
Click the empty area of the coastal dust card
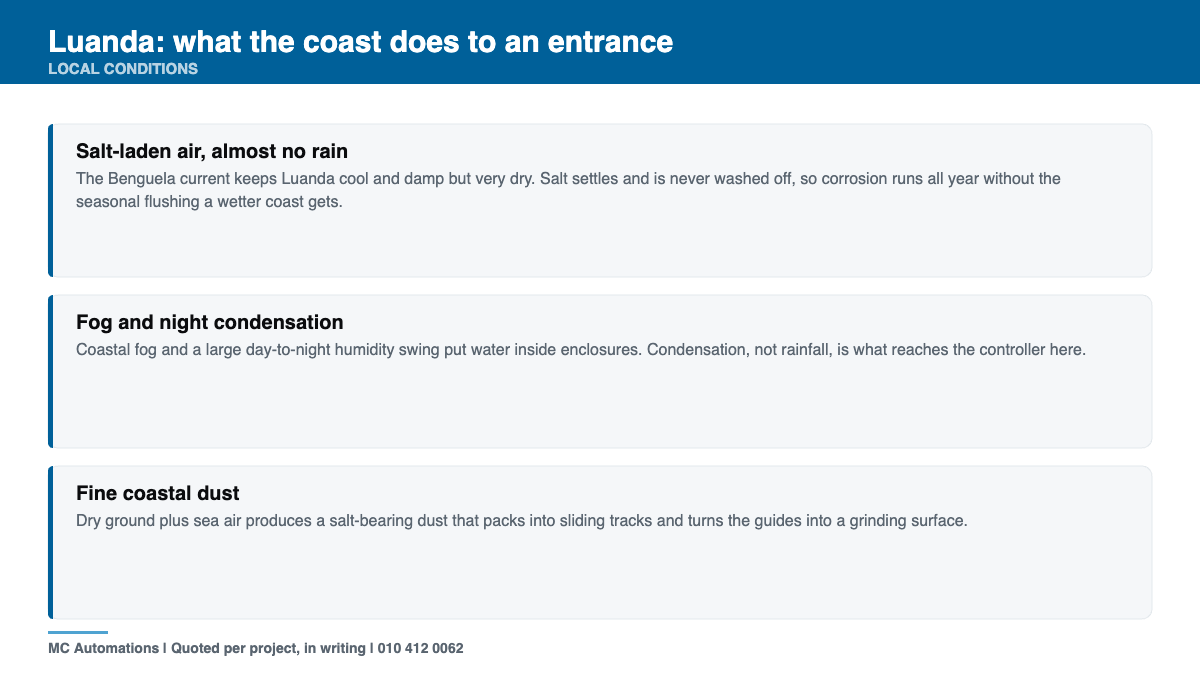coord(600,576)
